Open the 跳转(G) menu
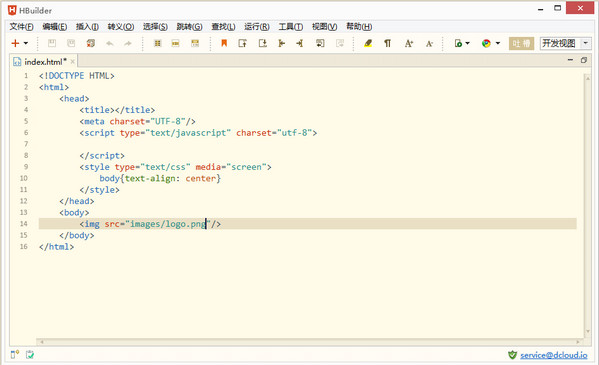The width and height of the screenshot is (599, 365). 189,26
